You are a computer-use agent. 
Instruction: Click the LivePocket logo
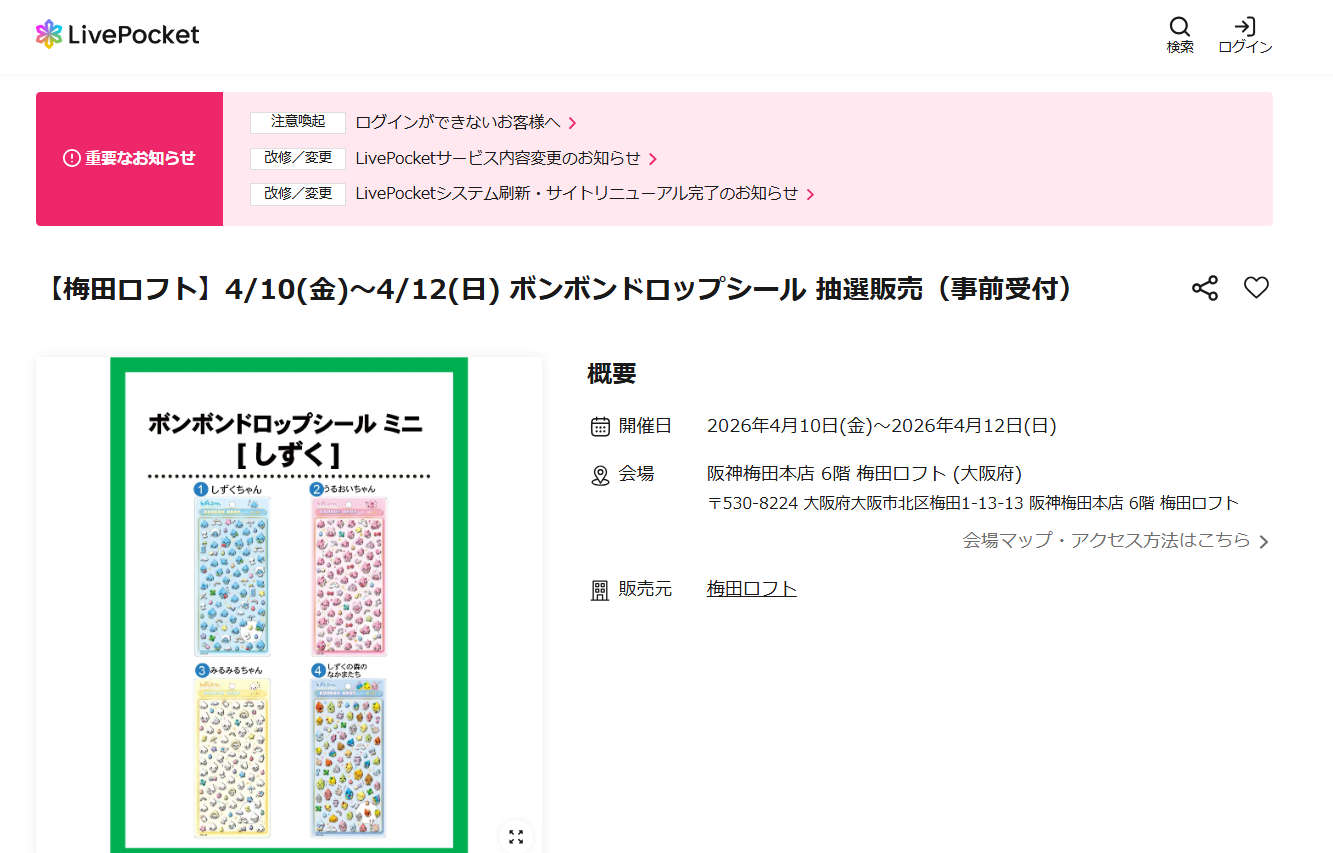pos(117,35)
